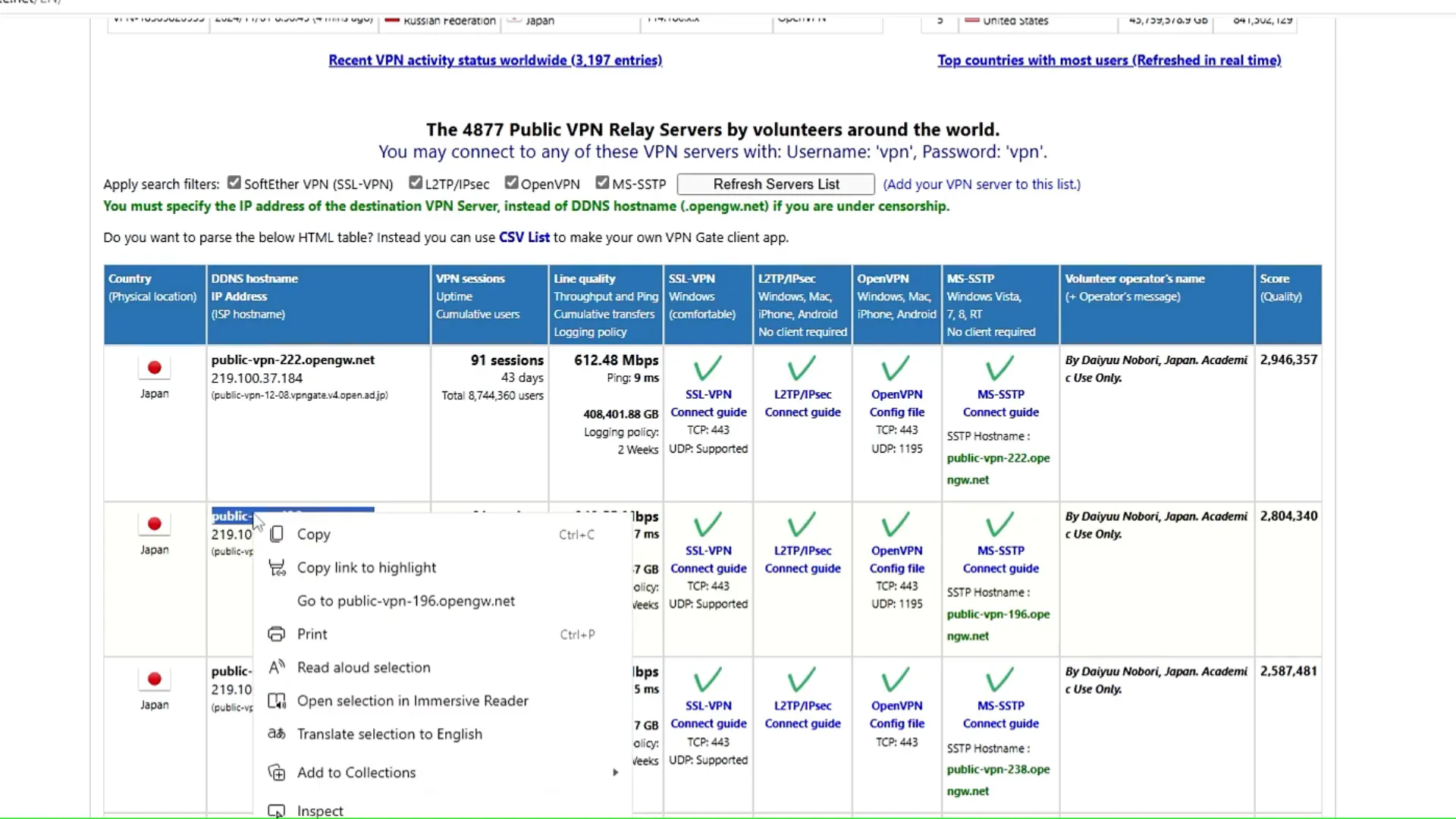This screenshot has width=1456, height=819.
Task: Click 612.48 Mbps line quality value
Action: pos(616,360)
